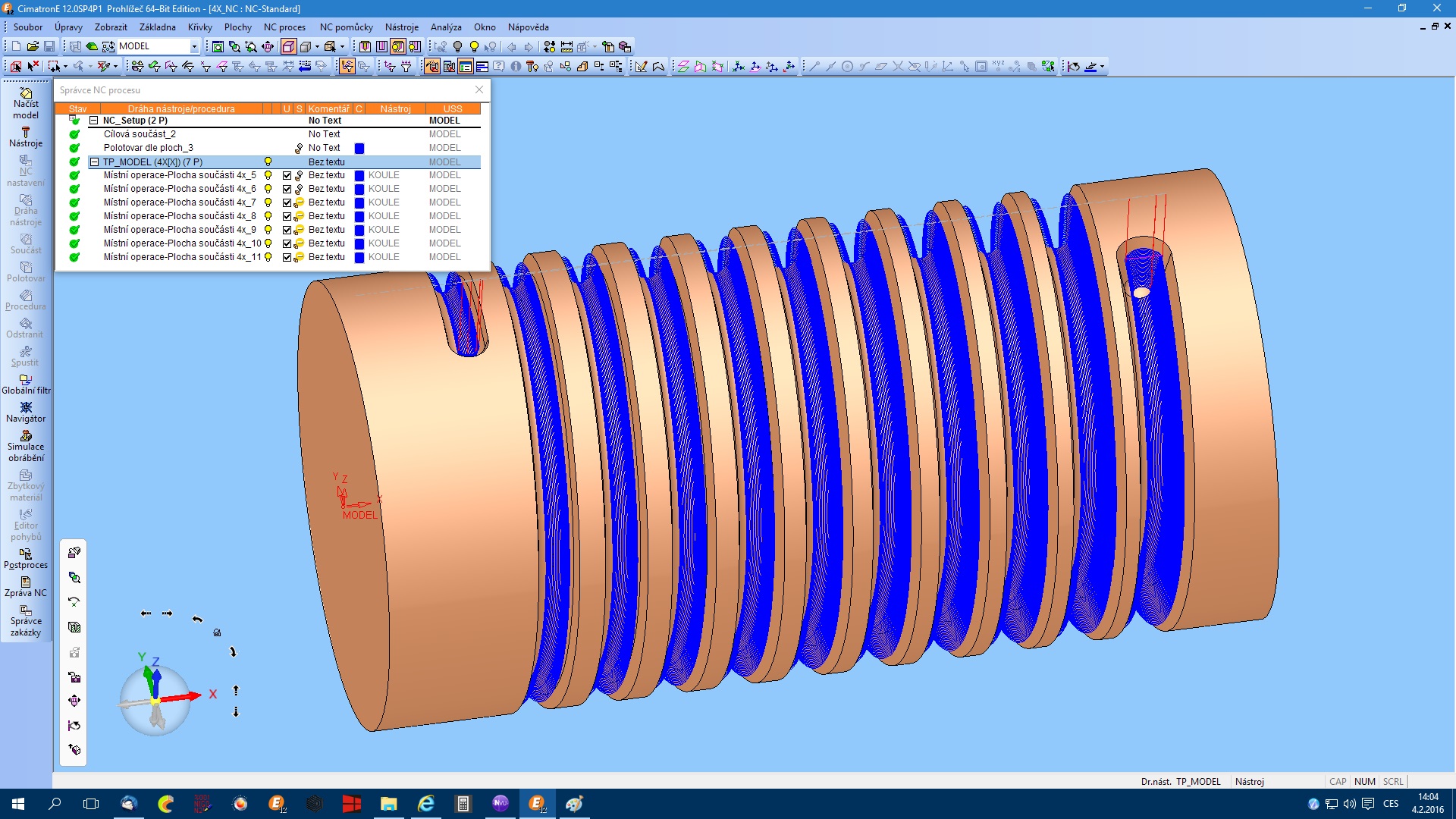Click the Windows Start button
The image size is (1456, 819).
pos(18,803)
